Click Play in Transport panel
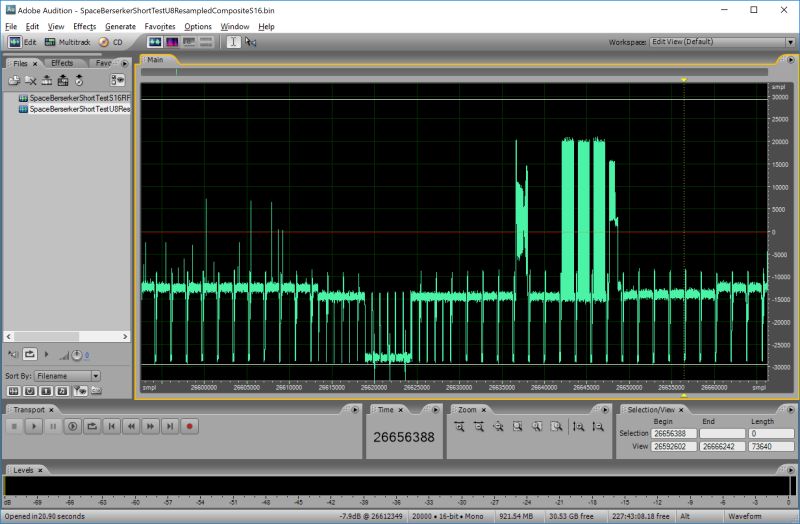Screen dimensions: 800x524 [34, 426]
